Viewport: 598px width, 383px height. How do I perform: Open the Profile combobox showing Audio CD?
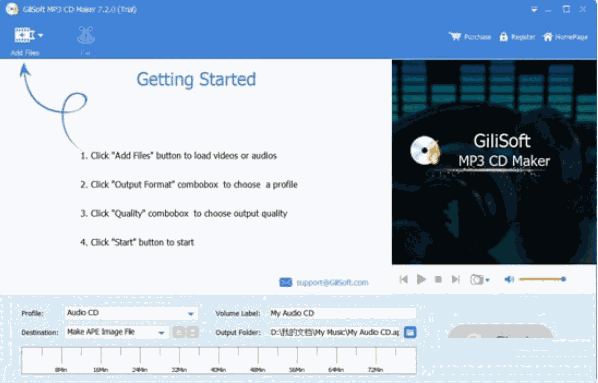tap(131, 313)
